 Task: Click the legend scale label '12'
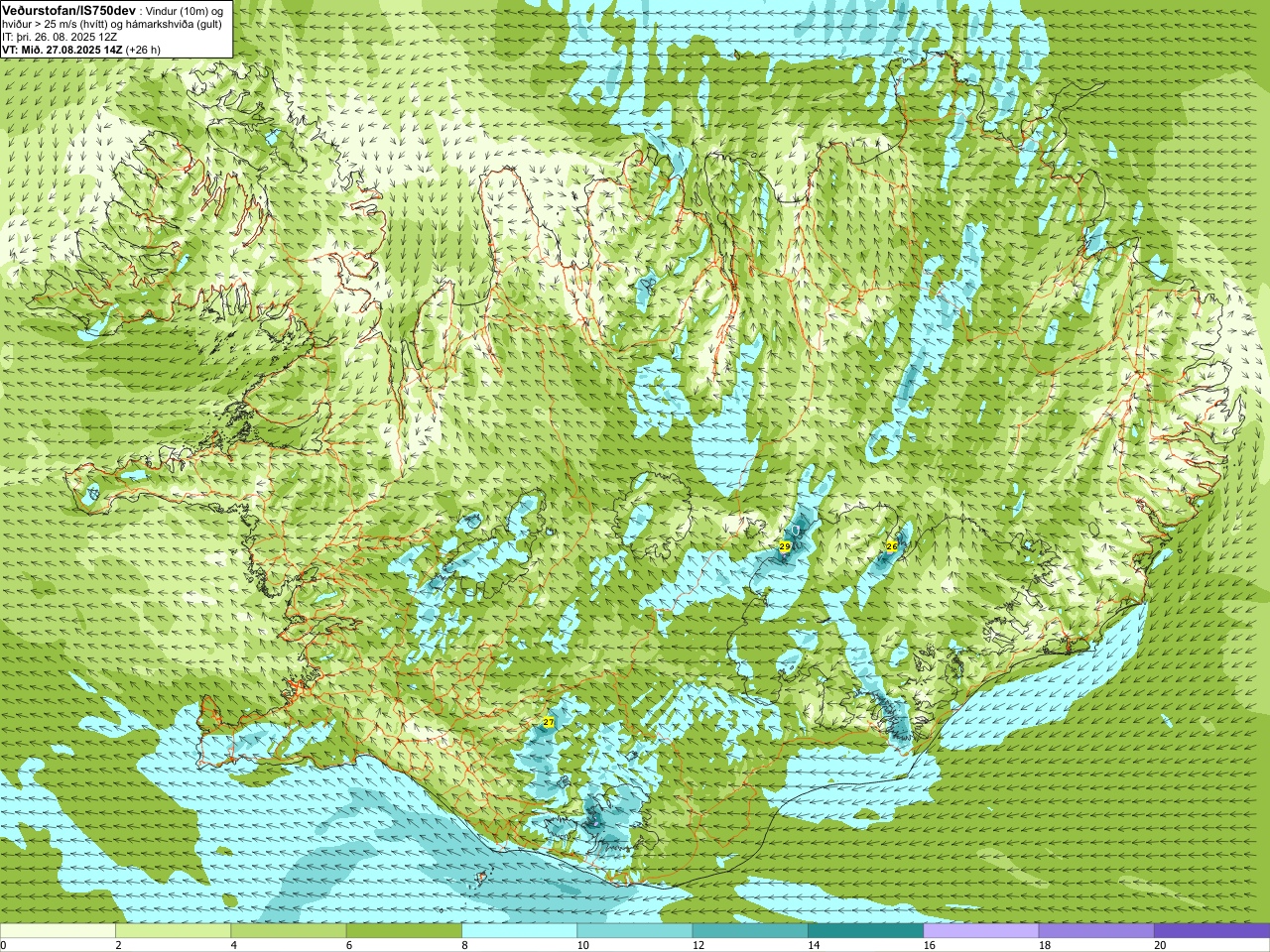pyautogui.click(x=698, y=945)
